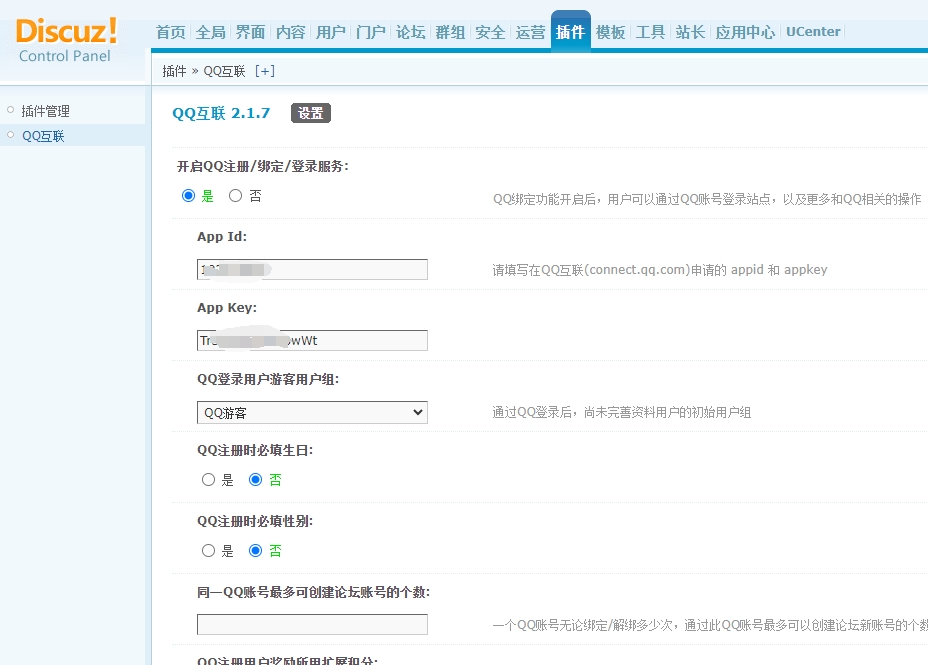
Task: Click the QQ互联 breadcrumb text
Action: (224, 71)
